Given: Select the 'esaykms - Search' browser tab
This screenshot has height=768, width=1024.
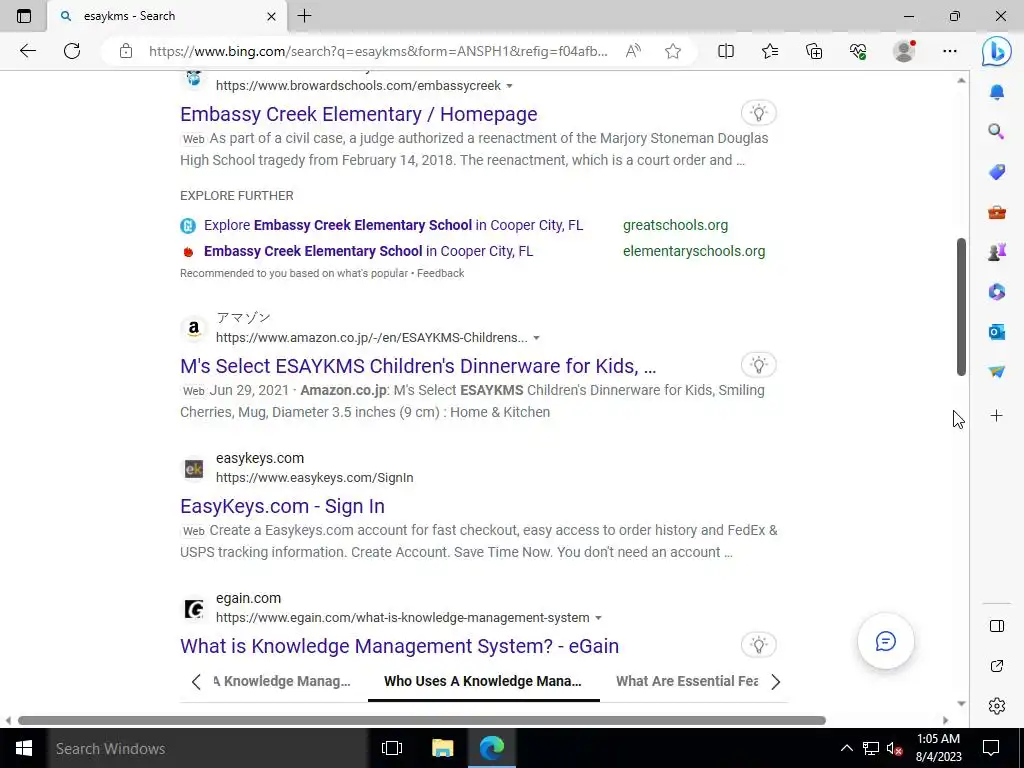Looking at the screenshot, I should 167,16.
